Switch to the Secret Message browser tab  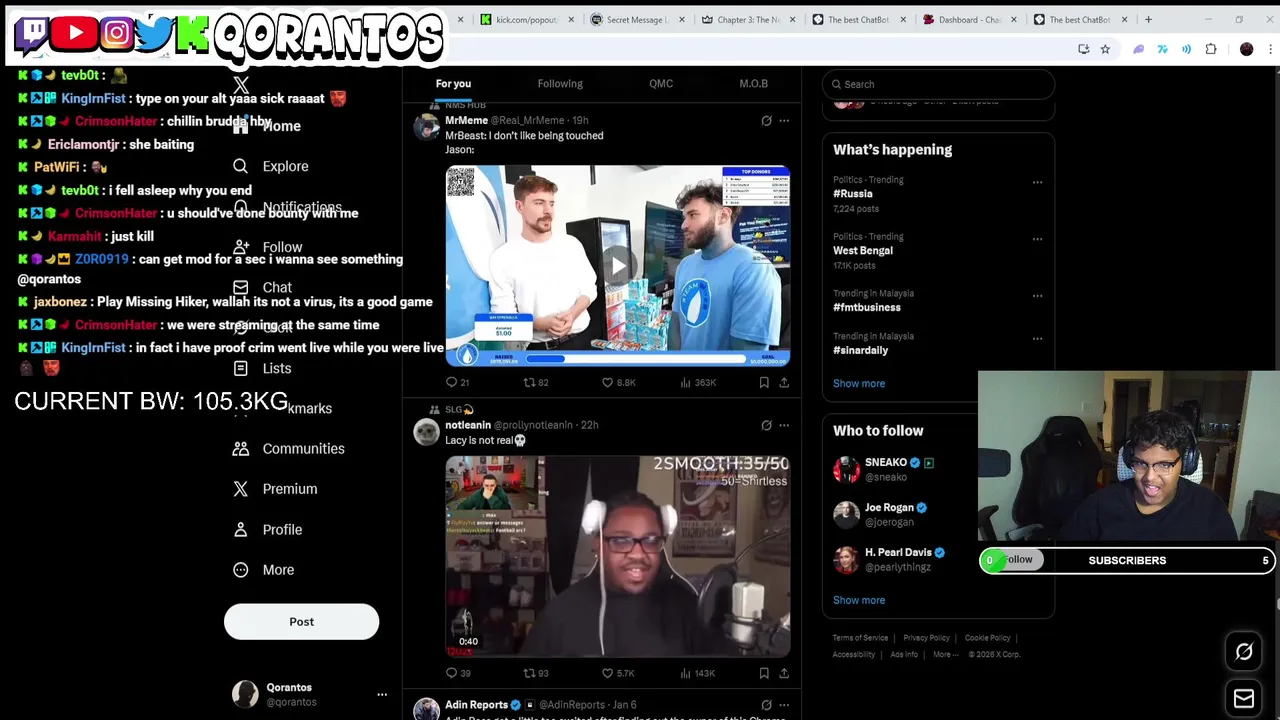[636, 19]
